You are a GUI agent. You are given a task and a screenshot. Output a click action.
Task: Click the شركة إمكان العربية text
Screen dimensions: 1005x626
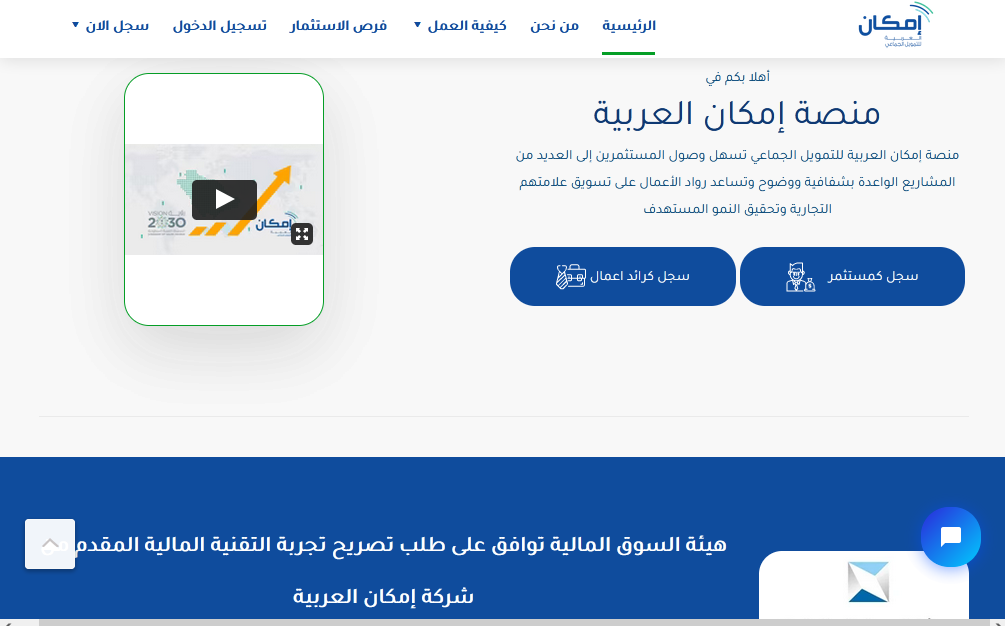click(383, 597)
